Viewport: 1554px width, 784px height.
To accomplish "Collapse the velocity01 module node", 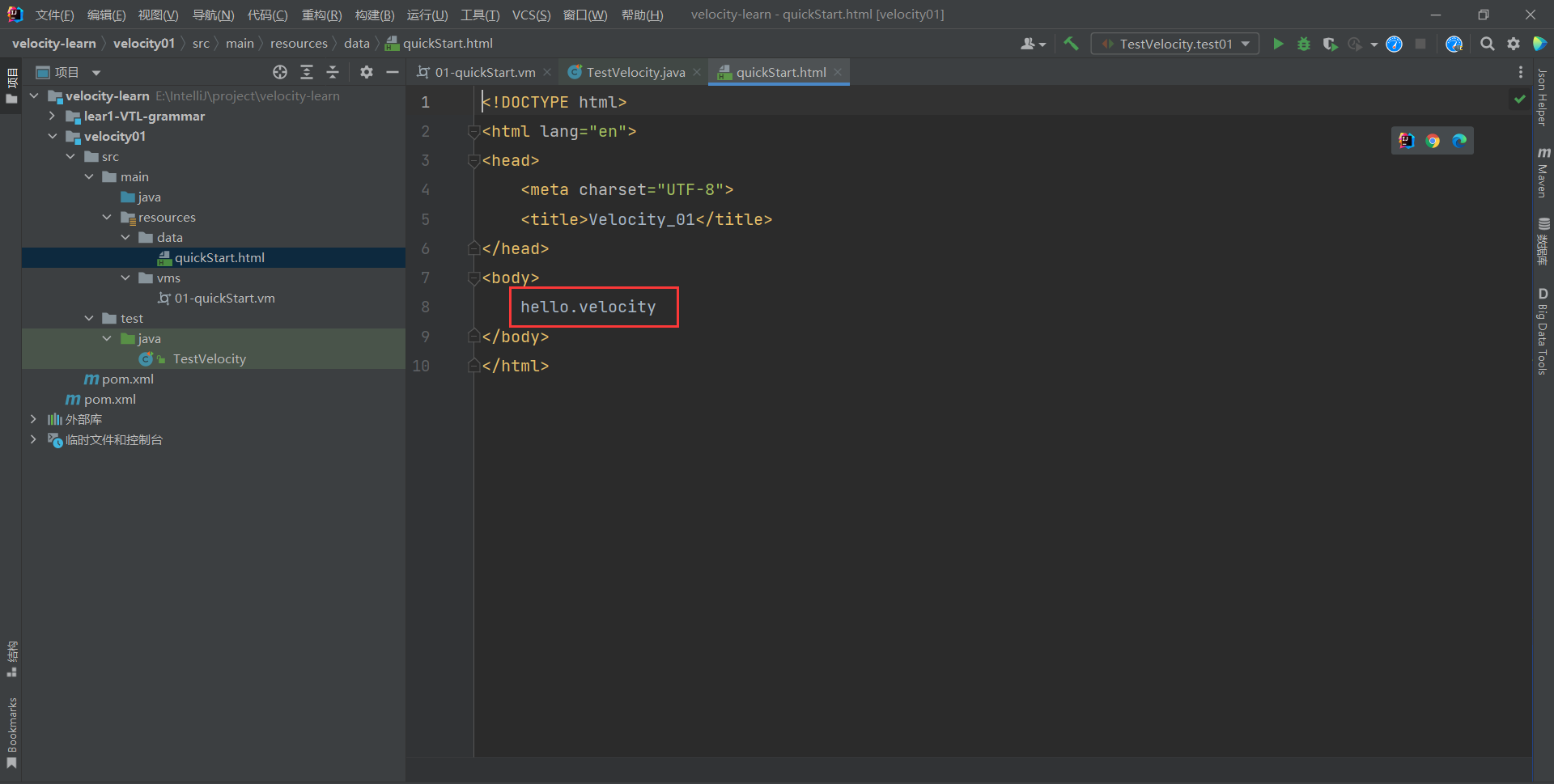I will pyautogui.click(x=52, y=136).
